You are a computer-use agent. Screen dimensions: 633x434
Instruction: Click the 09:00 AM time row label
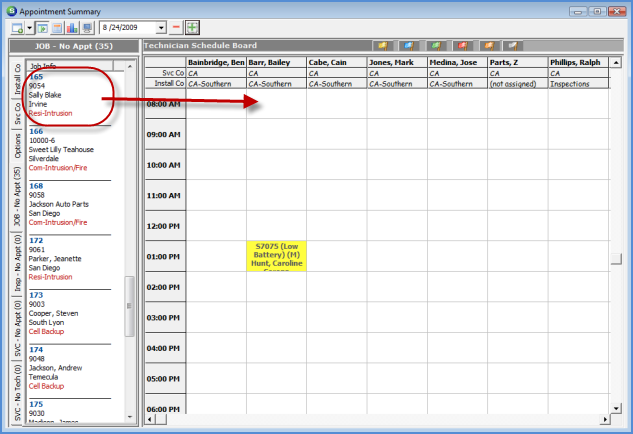[x=165, y=134]
